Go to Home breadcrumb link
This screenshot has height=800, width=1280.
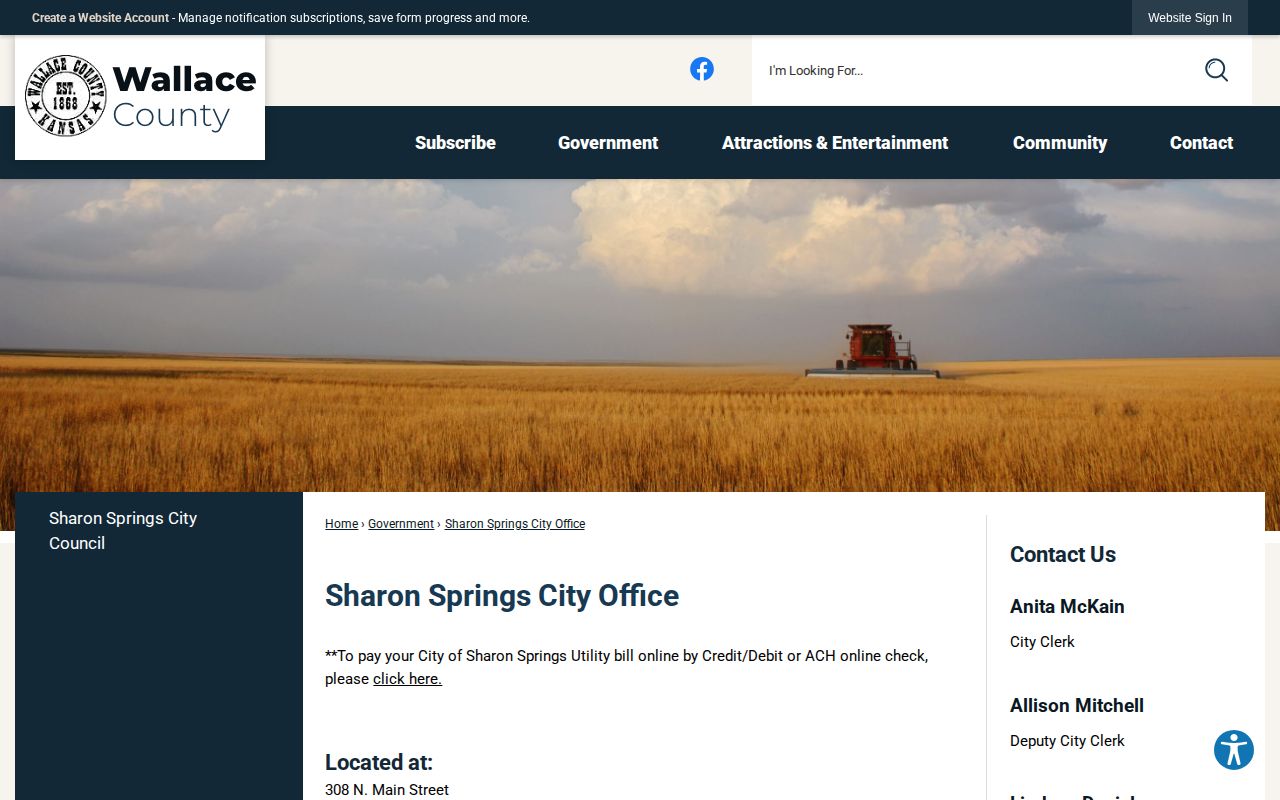point(341,524)
